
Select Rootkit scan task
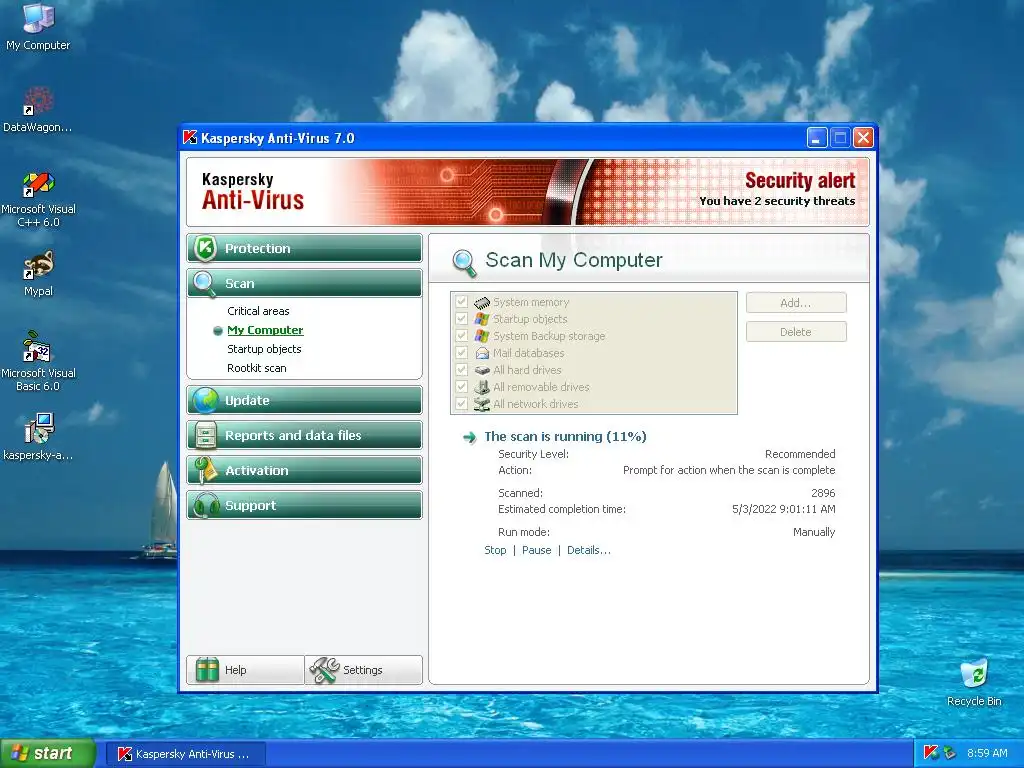tap(257, 368)
